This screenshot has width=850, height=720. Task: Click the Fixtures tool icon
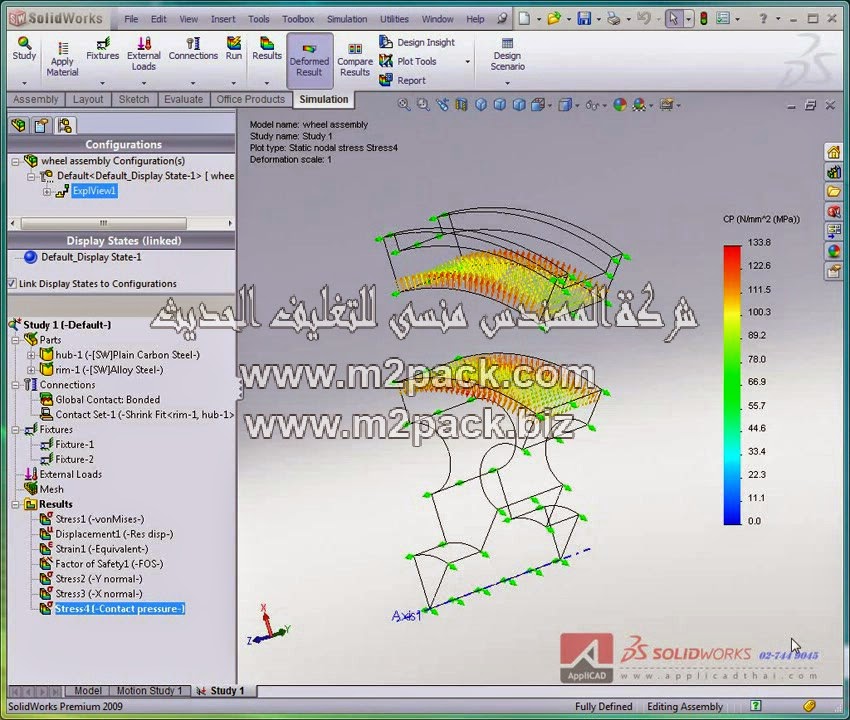102,48
